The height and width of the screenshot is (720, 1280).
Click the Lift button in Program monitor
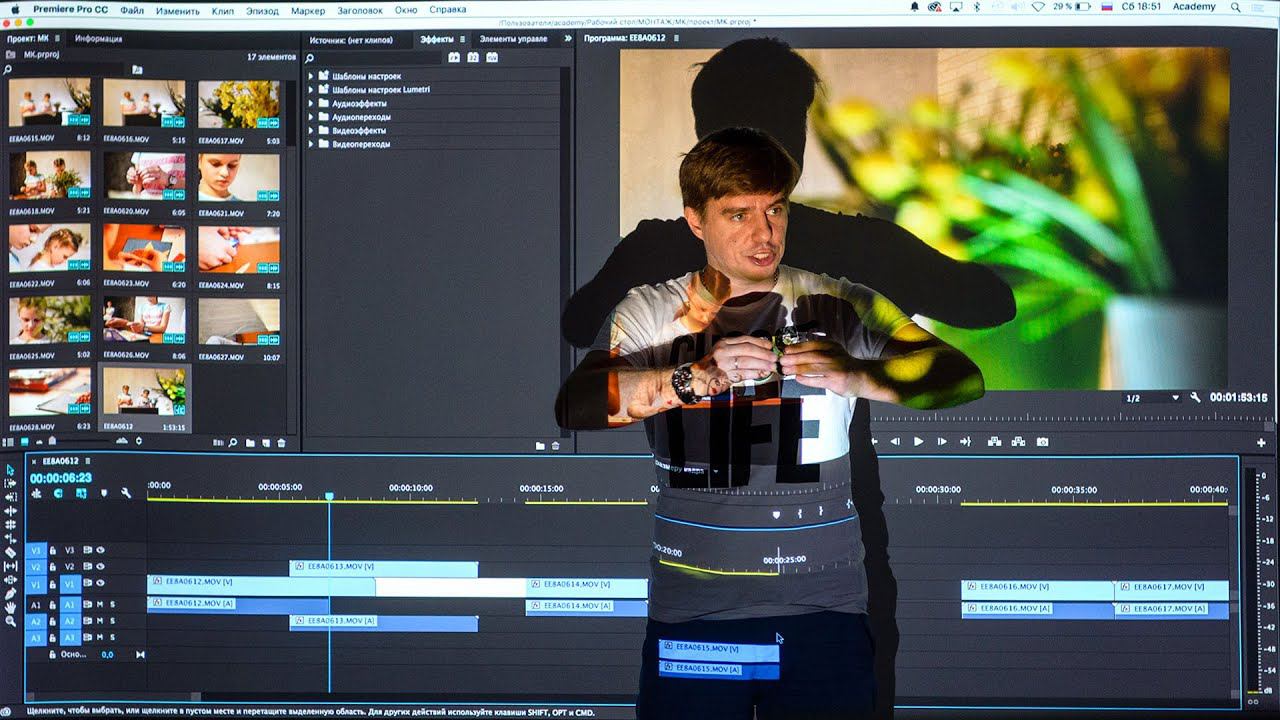tap(994, 441)
